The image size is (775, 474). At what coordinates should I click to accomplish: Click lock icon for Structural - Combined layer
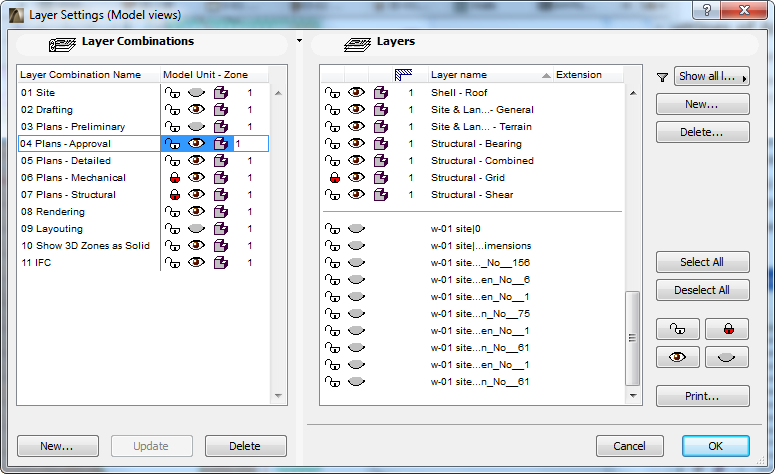(x=332, y=161)
